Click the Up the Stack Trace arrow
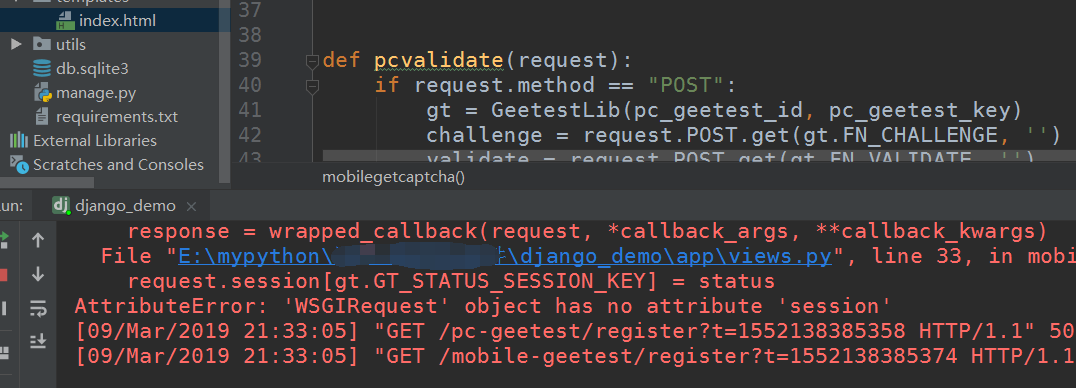 (38, 240)
